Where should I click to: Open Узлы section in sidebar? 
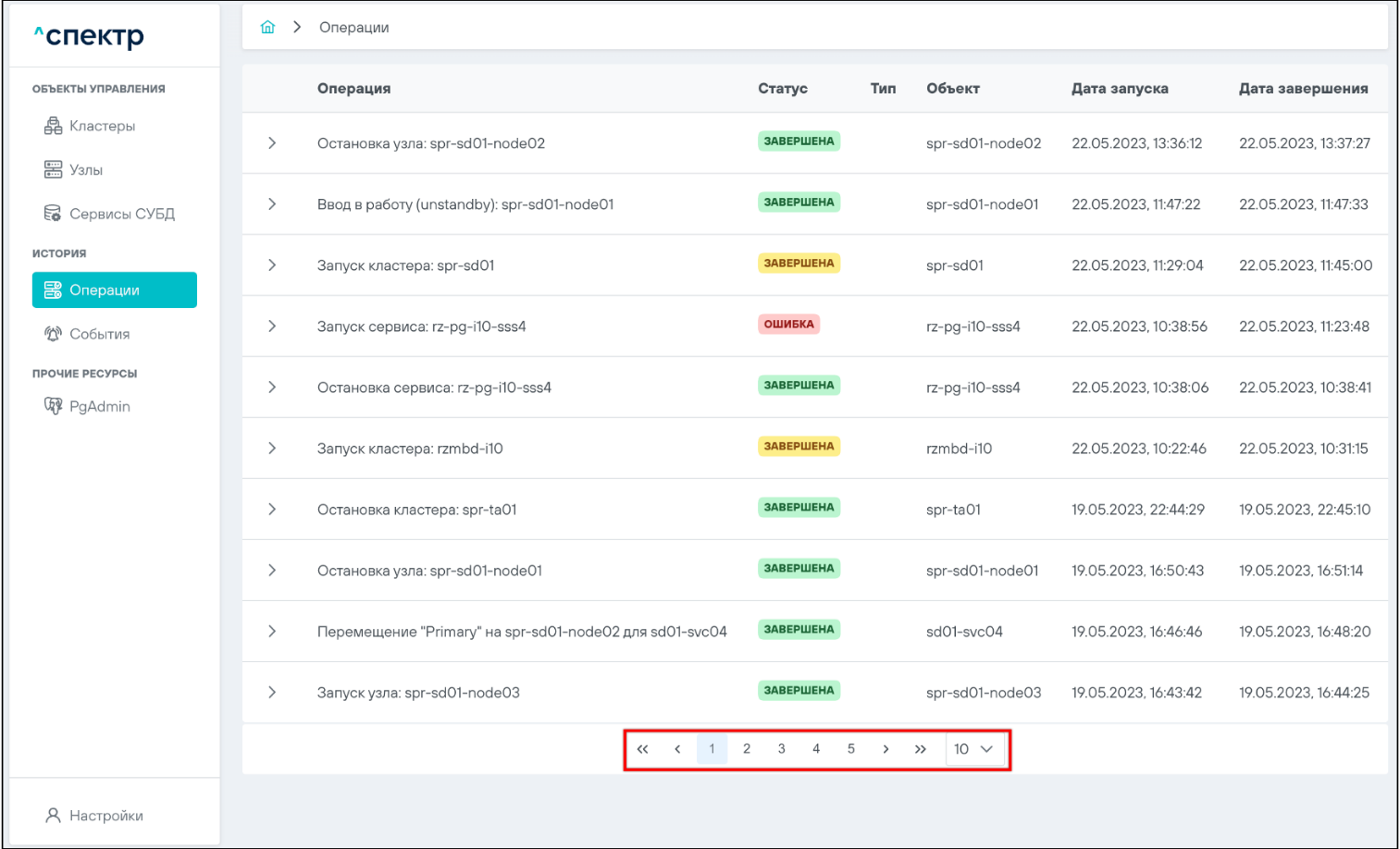coord(85,170)
